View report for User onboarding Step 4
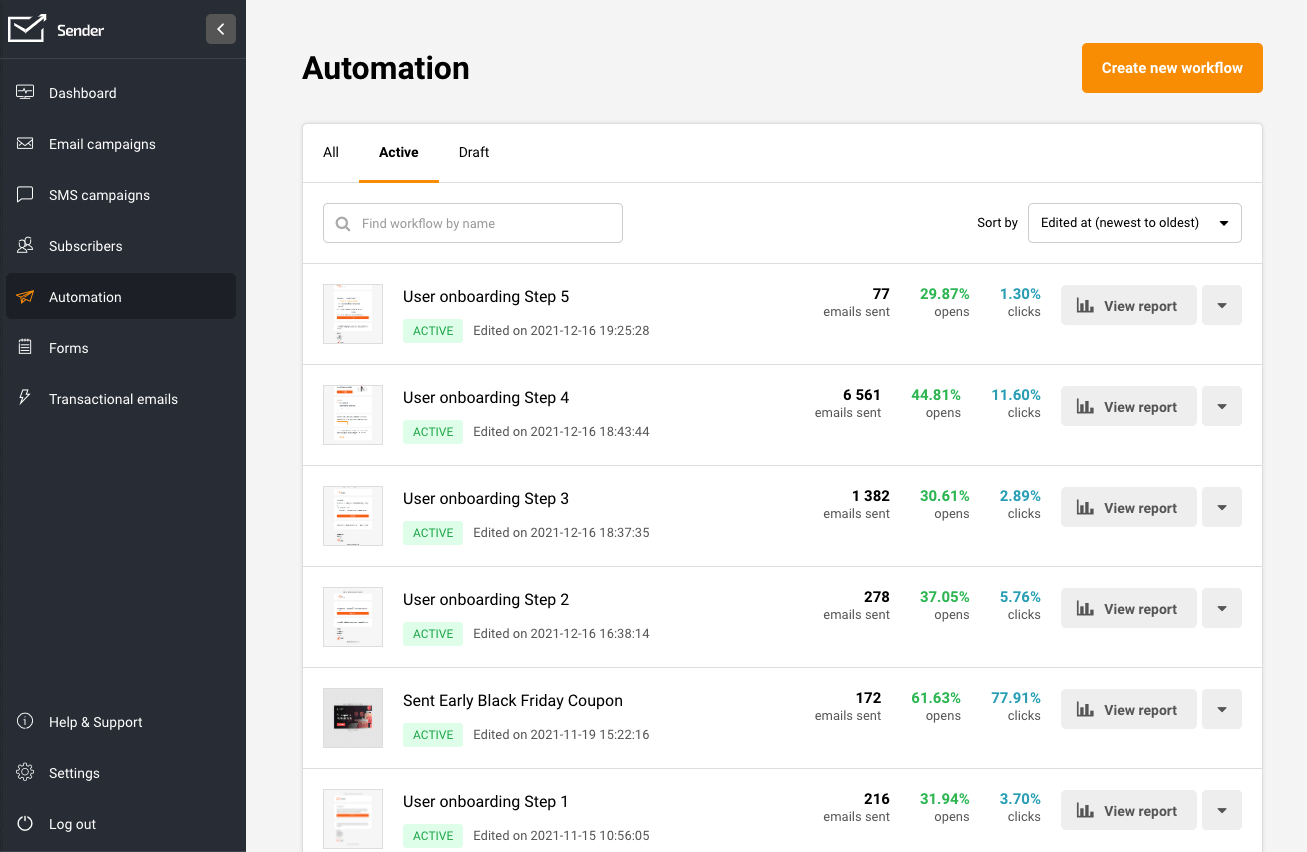 (x=1128, y=406)
